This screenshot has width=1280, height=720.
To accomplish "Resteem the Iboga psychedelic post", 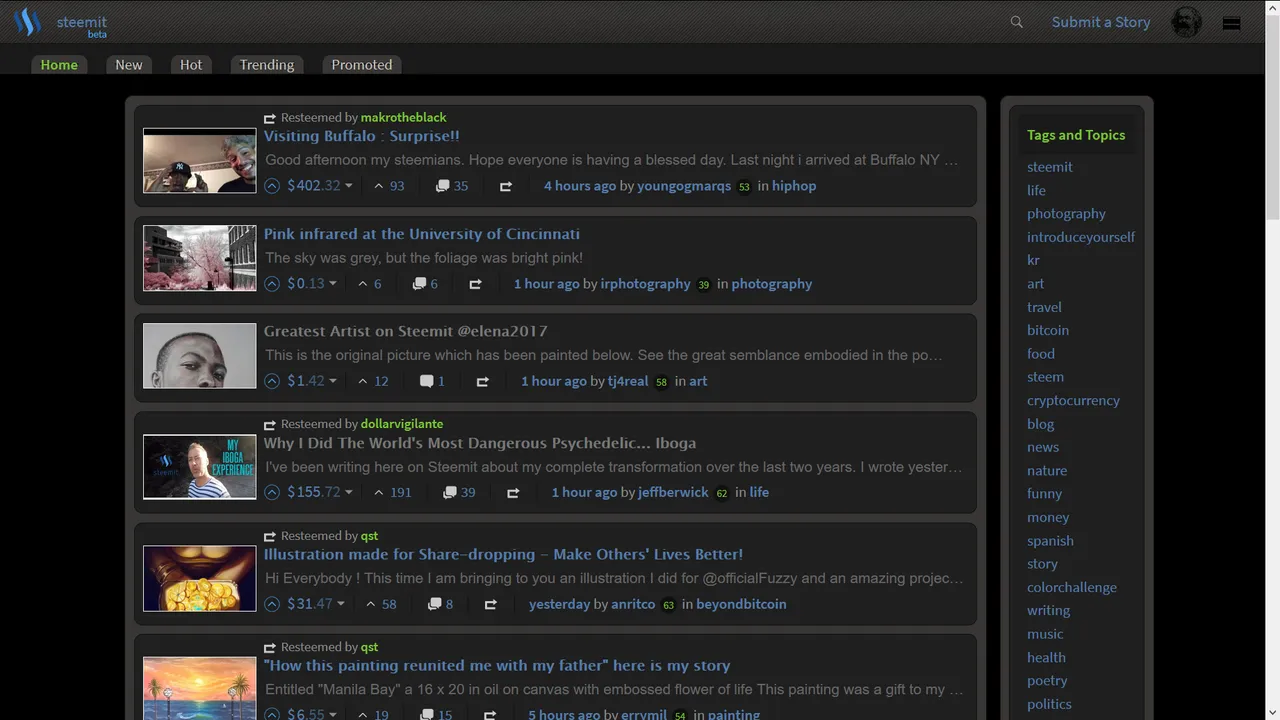I will [513, 492].
